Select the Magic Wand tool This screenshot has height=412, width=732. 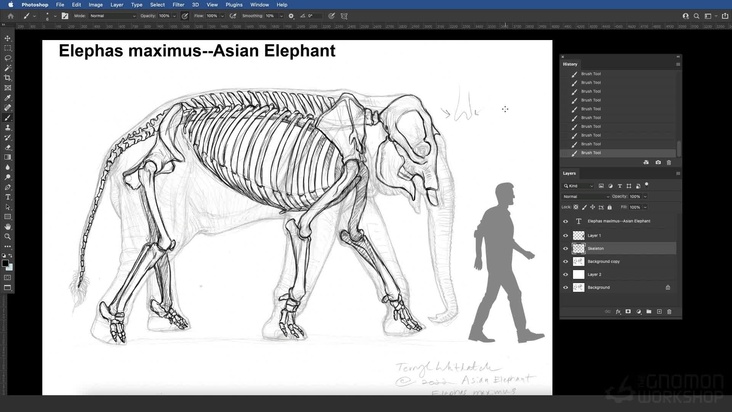coord(7,68)
